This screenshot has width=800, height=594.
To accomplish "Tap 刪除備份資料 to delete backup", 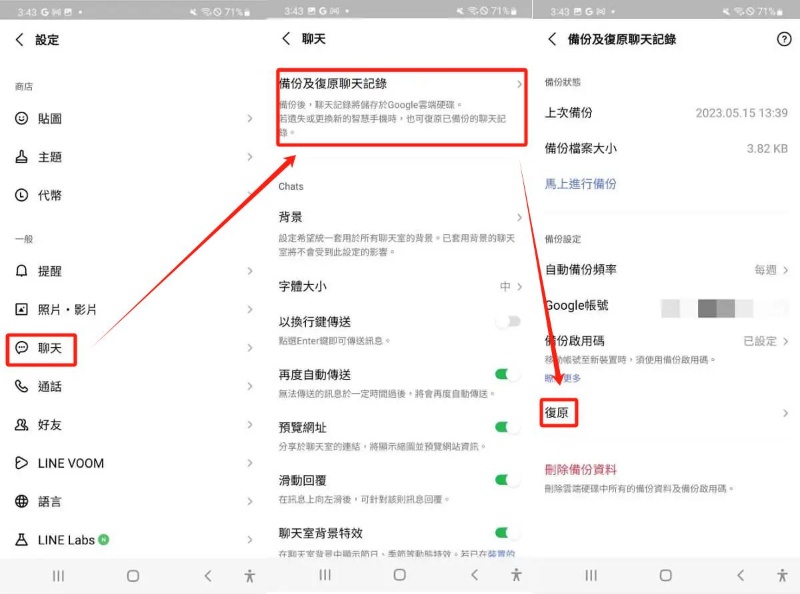I will pyautogui.click(x=580, y=470).
